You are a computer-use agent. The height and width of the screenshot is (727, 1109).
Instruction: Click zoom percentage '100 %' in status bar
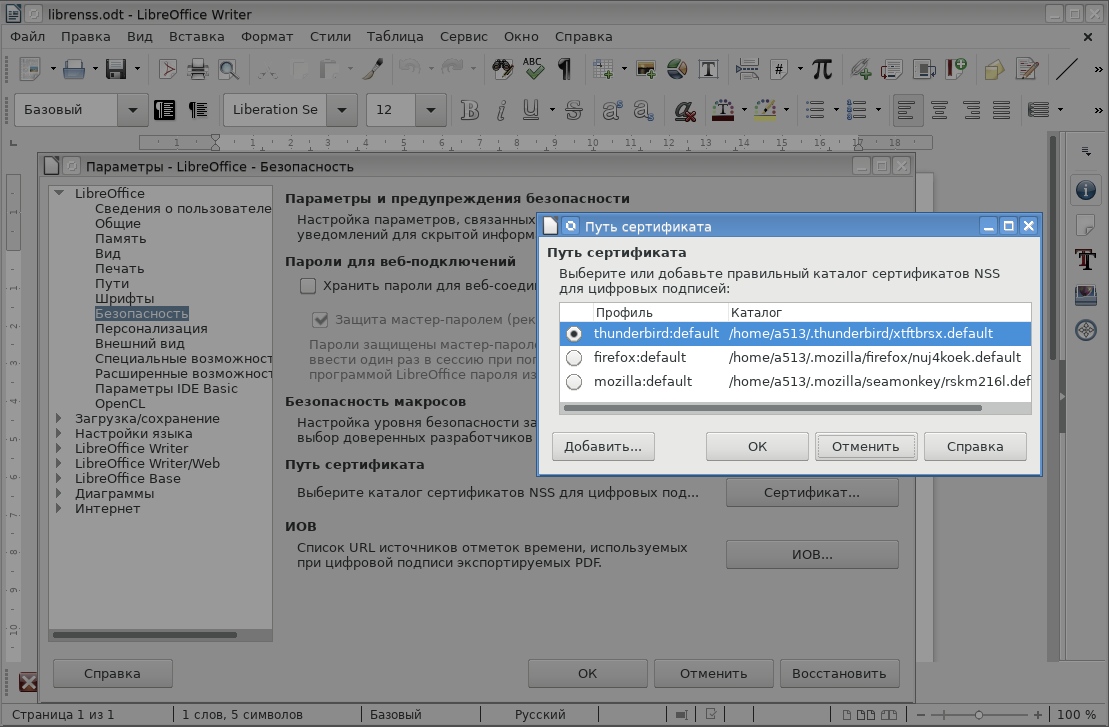click(x=1076, y=715)
